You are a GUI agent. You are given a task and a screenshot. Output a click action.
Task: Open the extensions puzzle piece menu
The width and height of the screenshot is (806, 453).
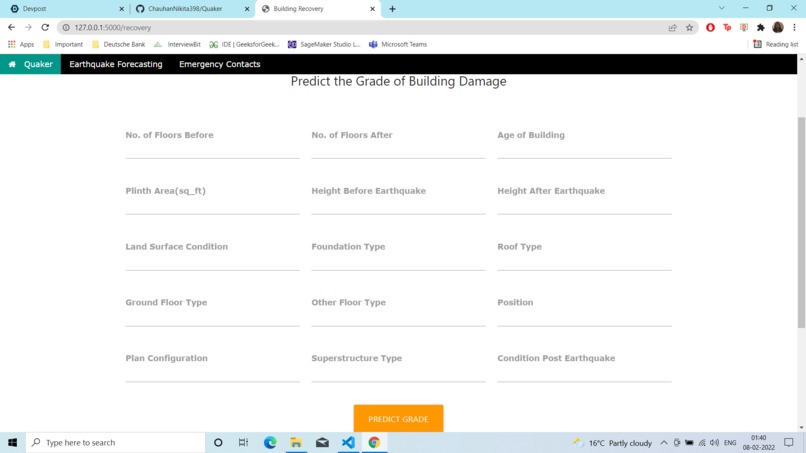(761, 28)
